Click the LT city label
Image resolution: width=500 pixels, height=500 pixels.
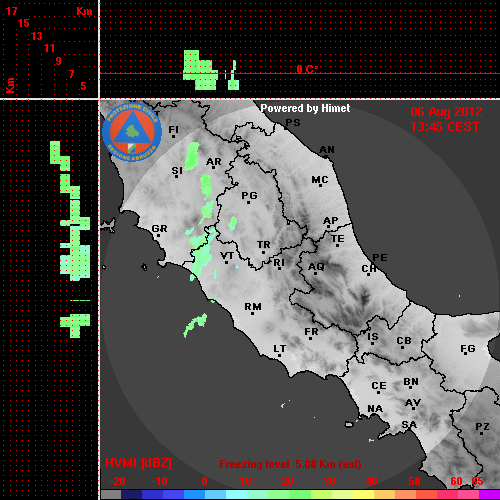click(x=280, y=349)
